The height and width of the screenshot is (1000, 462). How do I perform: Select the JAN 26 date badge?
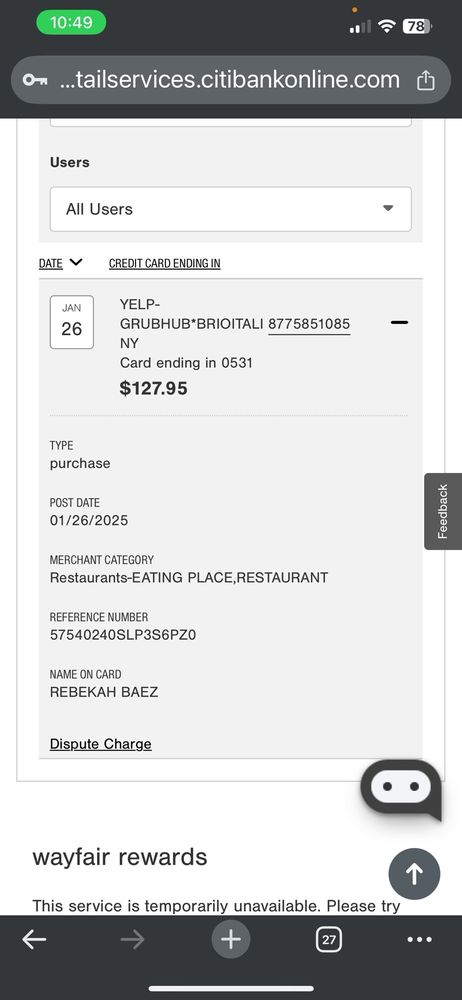coord(71,322)
